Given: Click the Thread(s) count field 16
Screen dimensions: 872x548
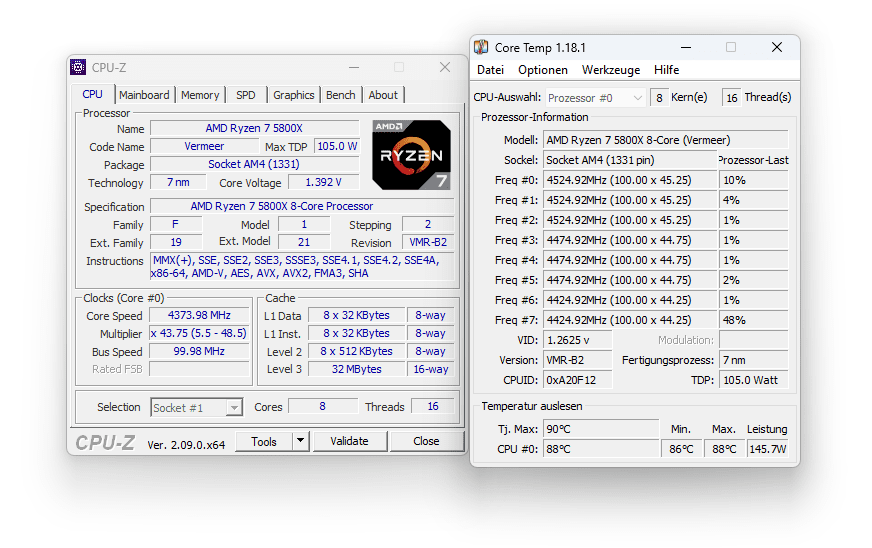Looking at the screenshot, I should coord(731,98).
